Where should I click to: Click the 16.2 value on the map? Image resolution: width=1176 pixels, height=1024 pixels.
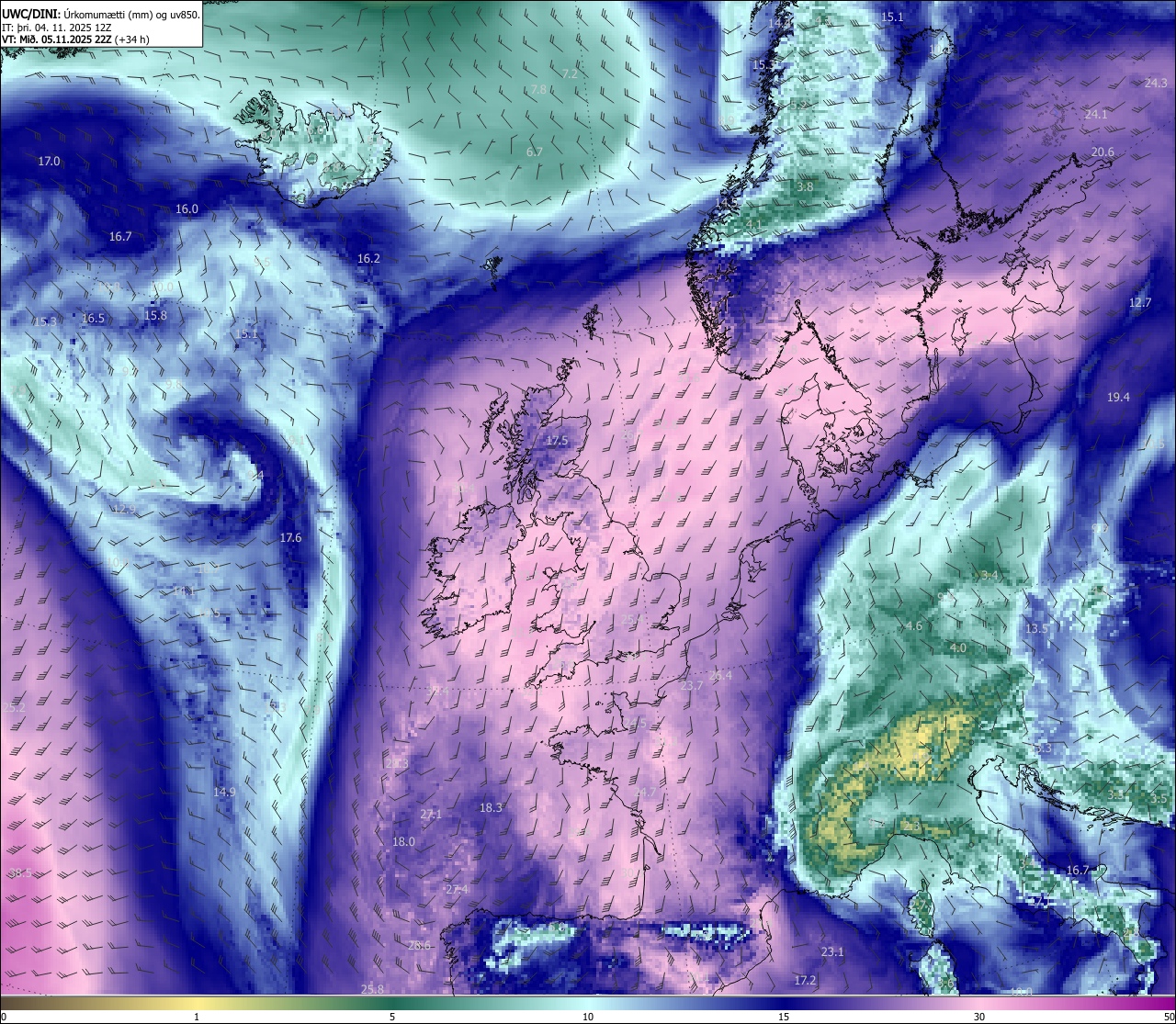click(x=368, y=259)
